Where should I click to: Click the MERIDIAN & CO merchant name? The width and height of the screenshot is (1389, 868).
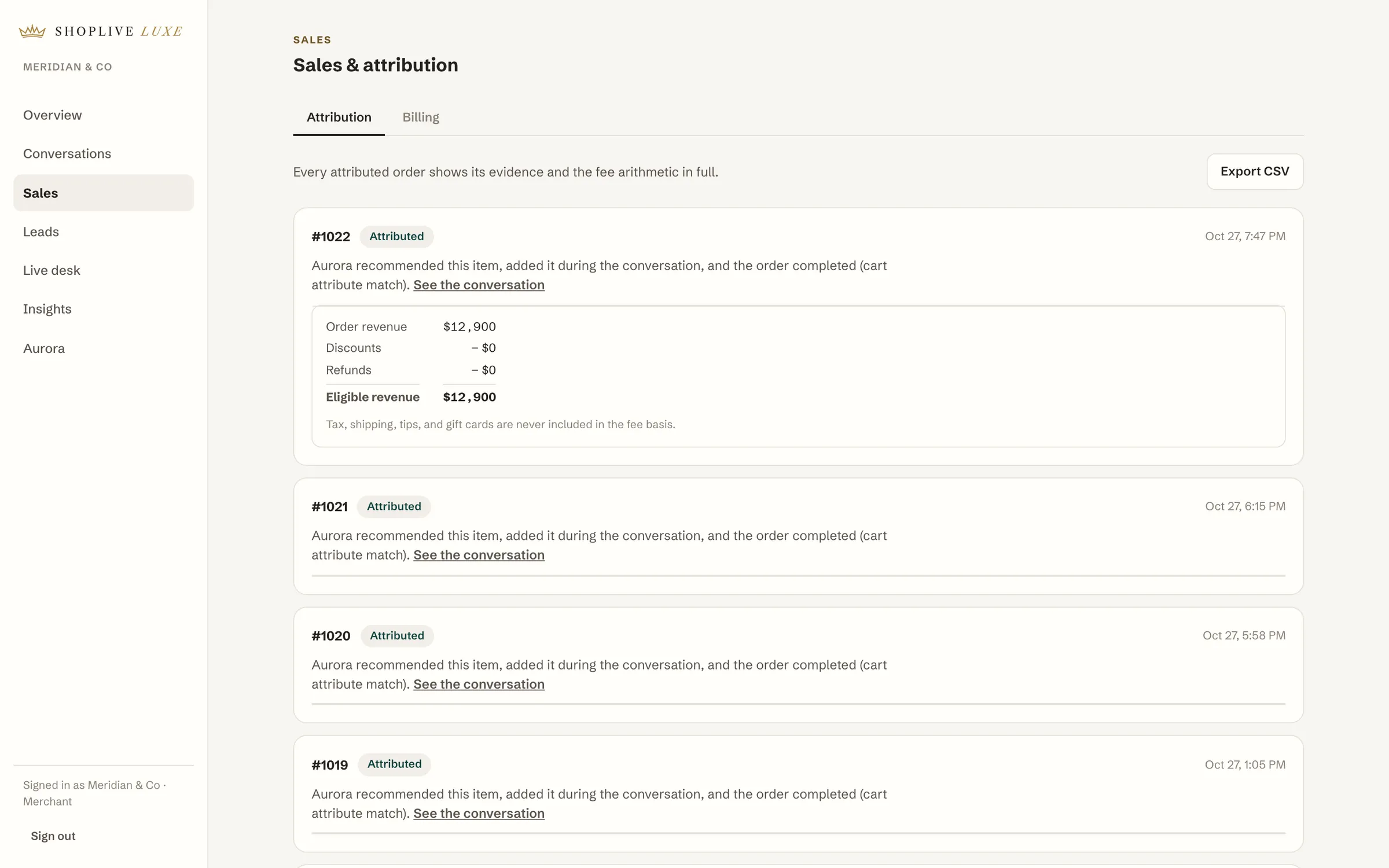(68, 67)
